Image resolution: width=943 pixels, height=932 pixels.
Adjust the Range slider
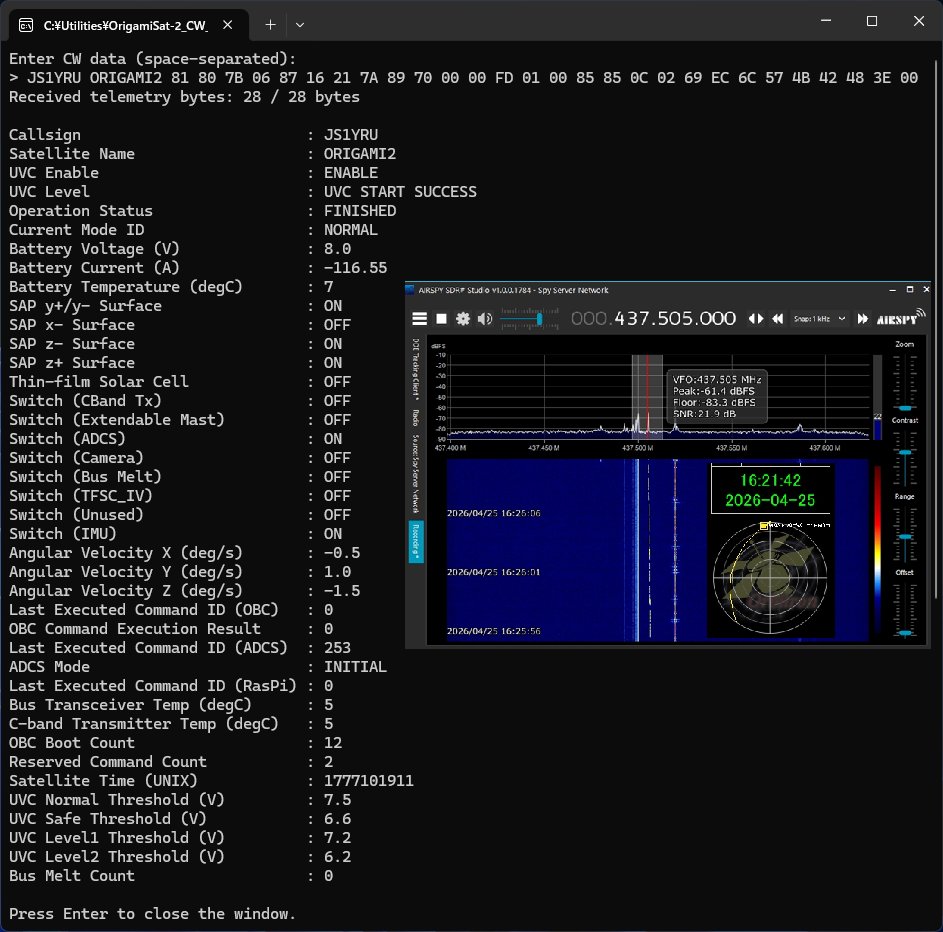[905, 535]
